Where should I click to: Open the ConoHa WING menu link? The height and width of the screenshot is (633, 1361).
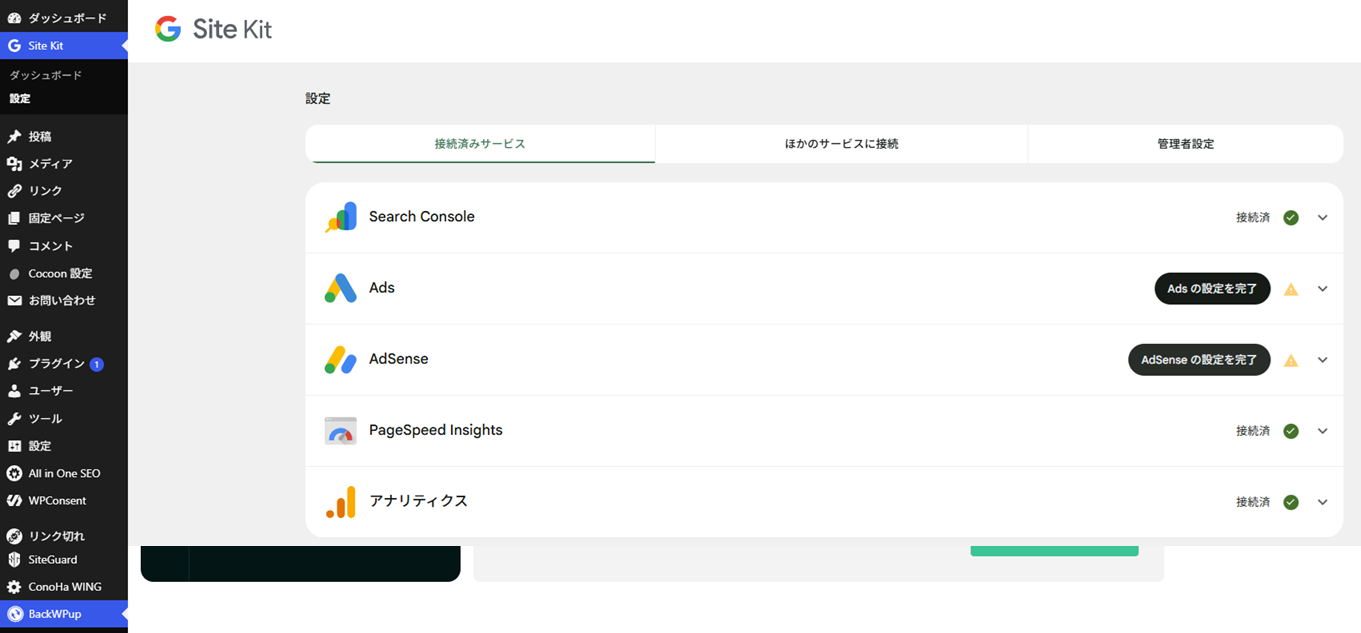(x=64, y=587)
